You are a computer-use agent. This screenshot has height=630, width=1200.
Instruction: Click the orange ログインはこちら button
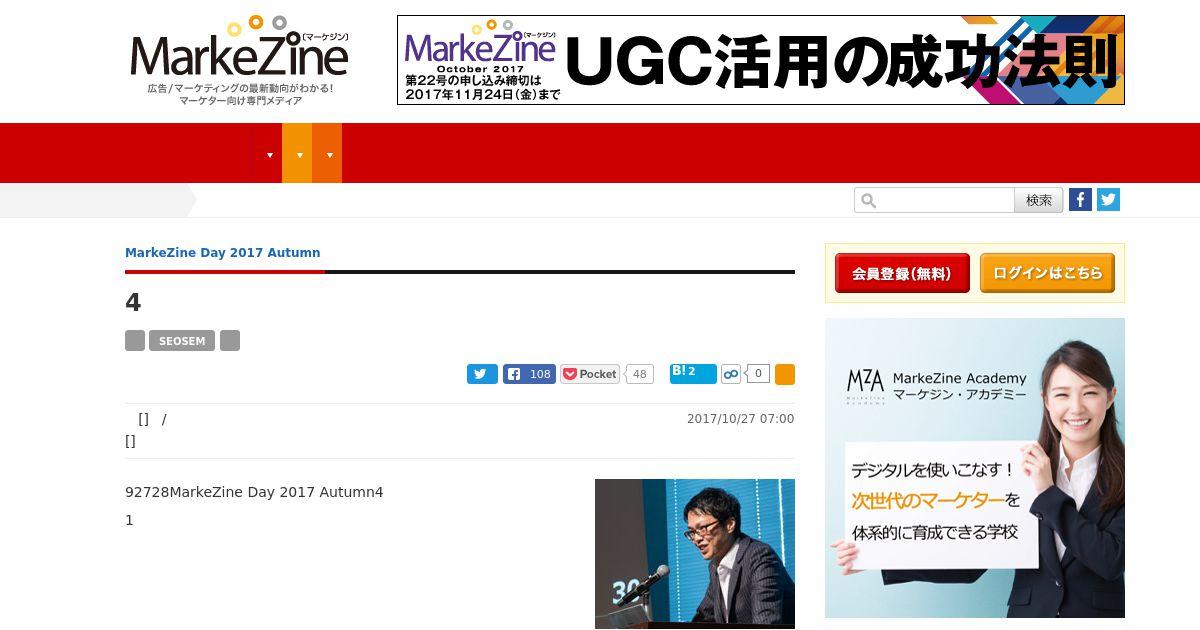pos(1047,273)
